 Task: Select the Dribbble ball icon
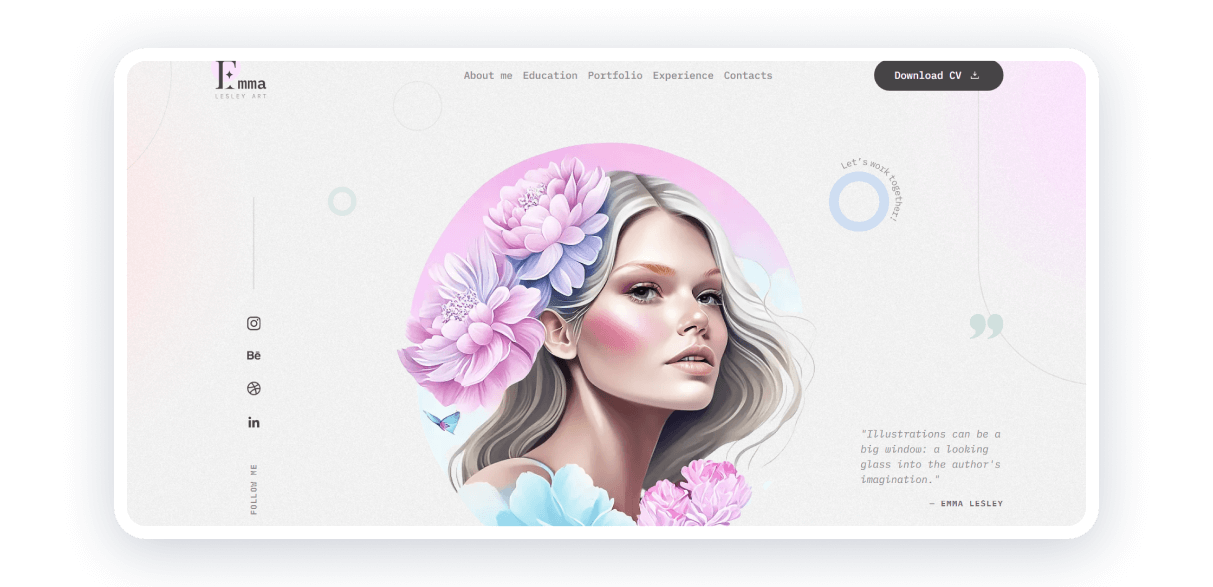coord(253,388)
